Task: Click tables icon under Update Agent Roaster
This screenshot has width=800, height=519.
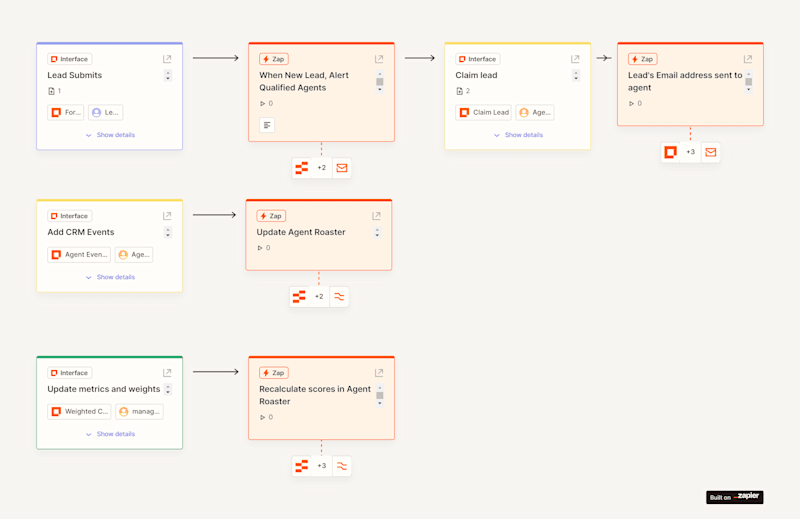Action: click(299, 296)
